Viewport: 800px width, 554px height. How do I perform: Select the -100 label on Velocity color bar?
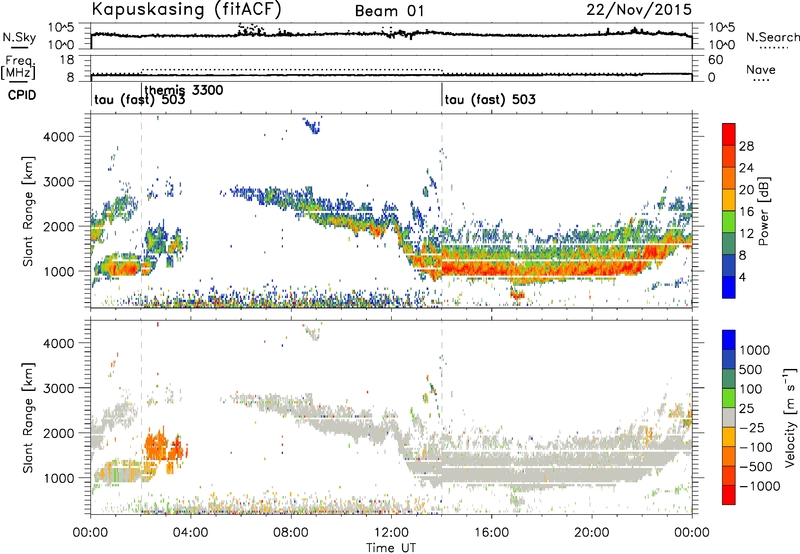[756, 447]
